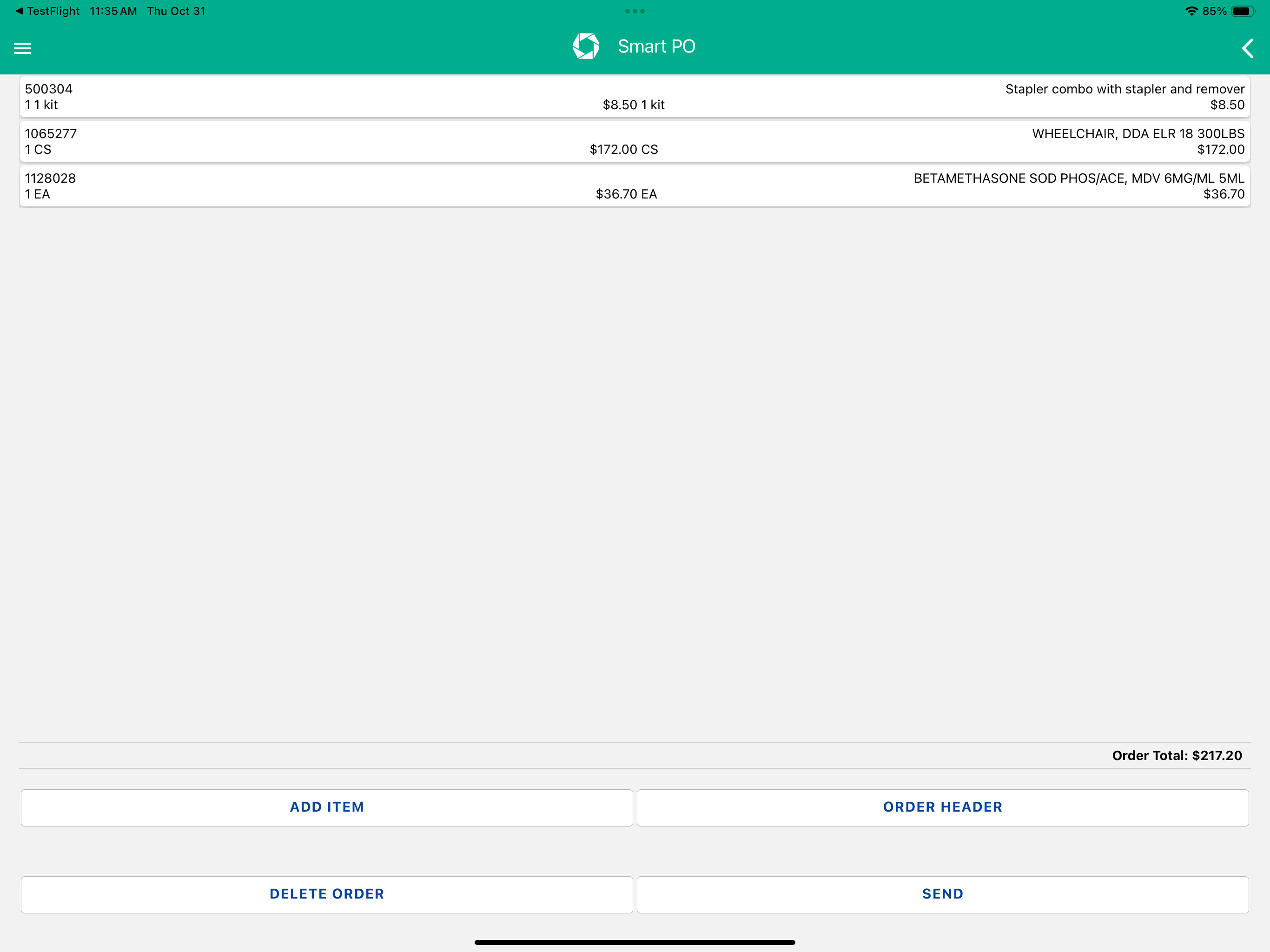Tap the battery status icon

[x=1243, y=11]
